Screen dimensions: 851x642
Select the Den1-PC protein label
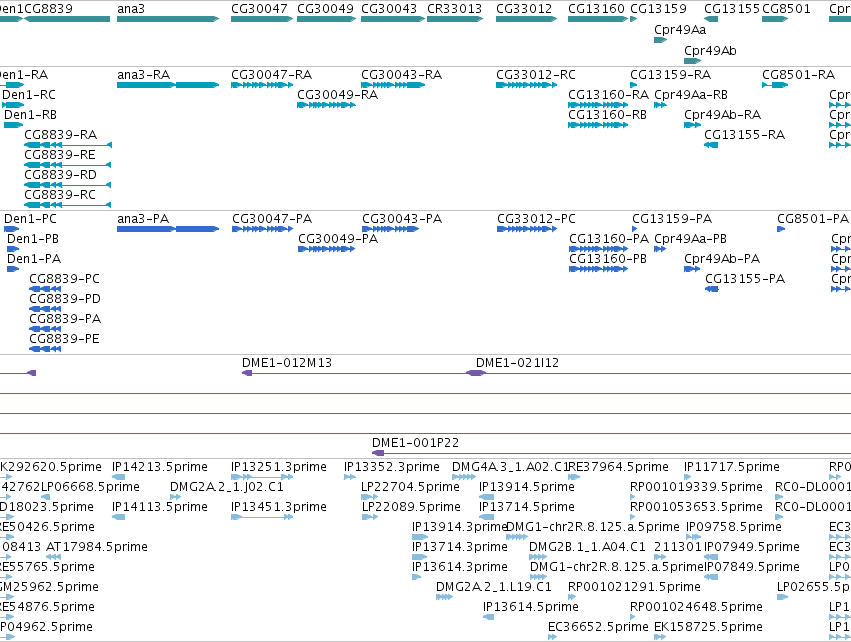(30, 219)
